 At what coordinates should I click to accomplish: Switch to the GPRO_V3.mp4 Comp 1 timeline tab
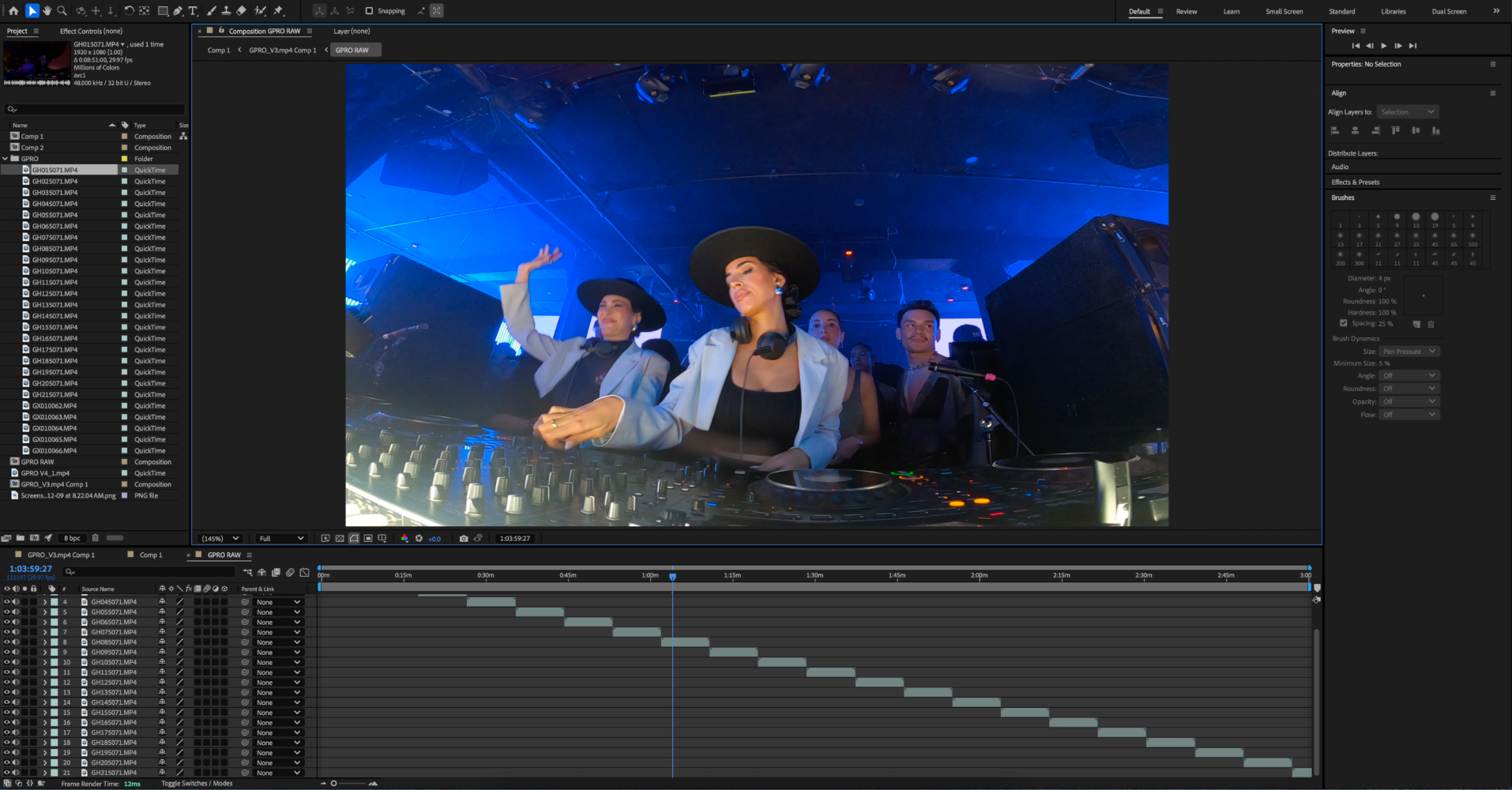[x=61, y=555]
